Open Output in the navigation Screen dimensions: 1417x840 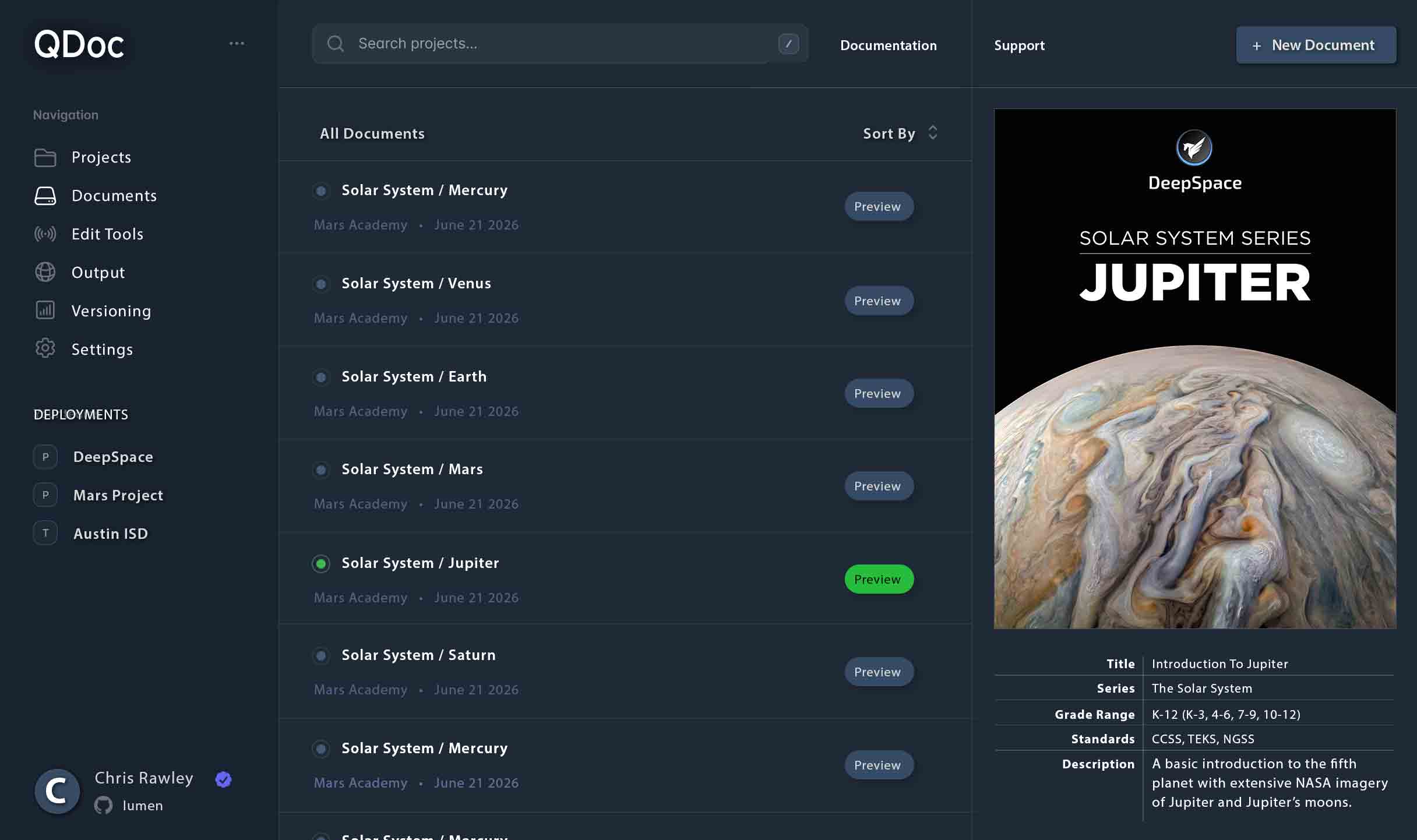point(98,272)
